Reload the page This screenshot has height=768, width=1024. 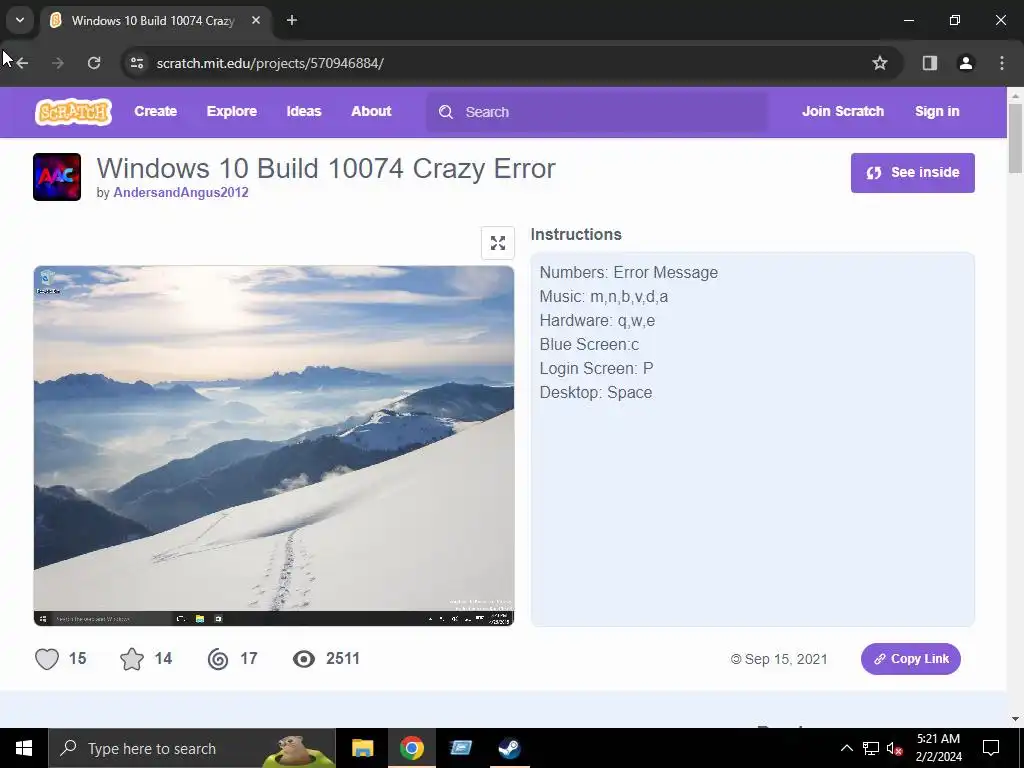tap(94, 63)
